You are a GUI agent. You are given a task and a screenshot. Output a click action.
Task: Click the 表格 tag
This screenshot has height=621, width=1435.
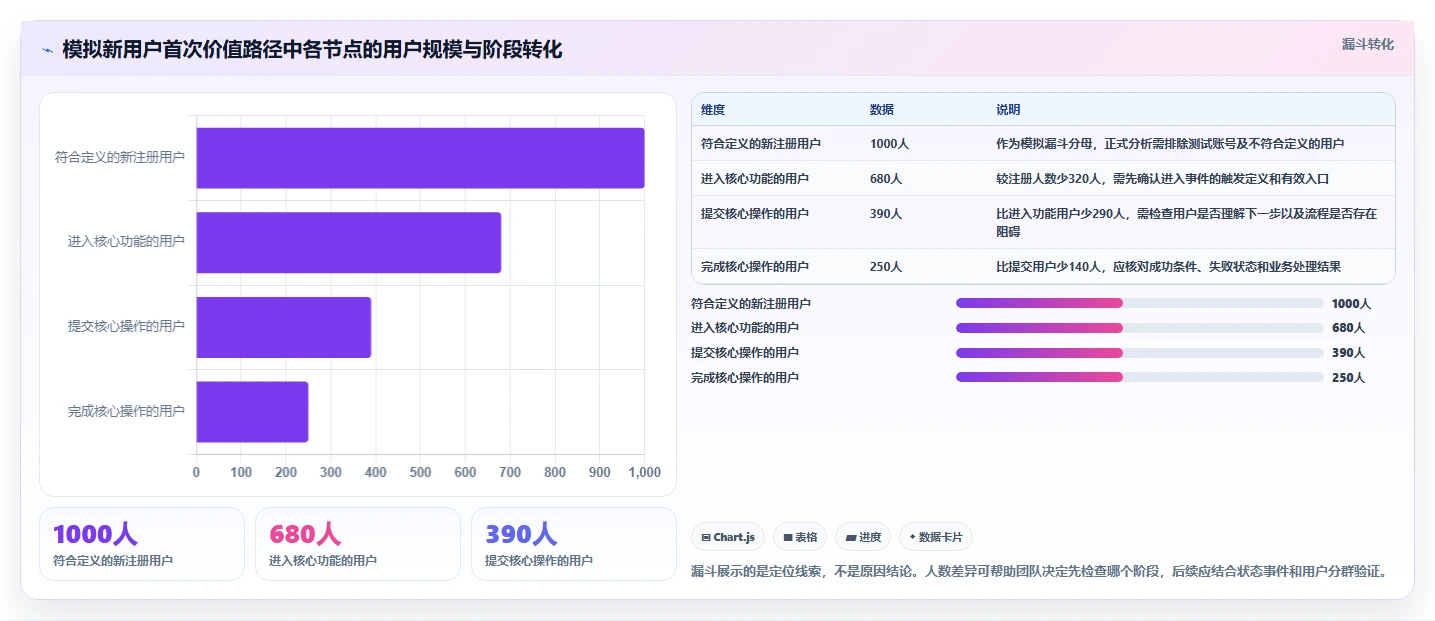800,537
